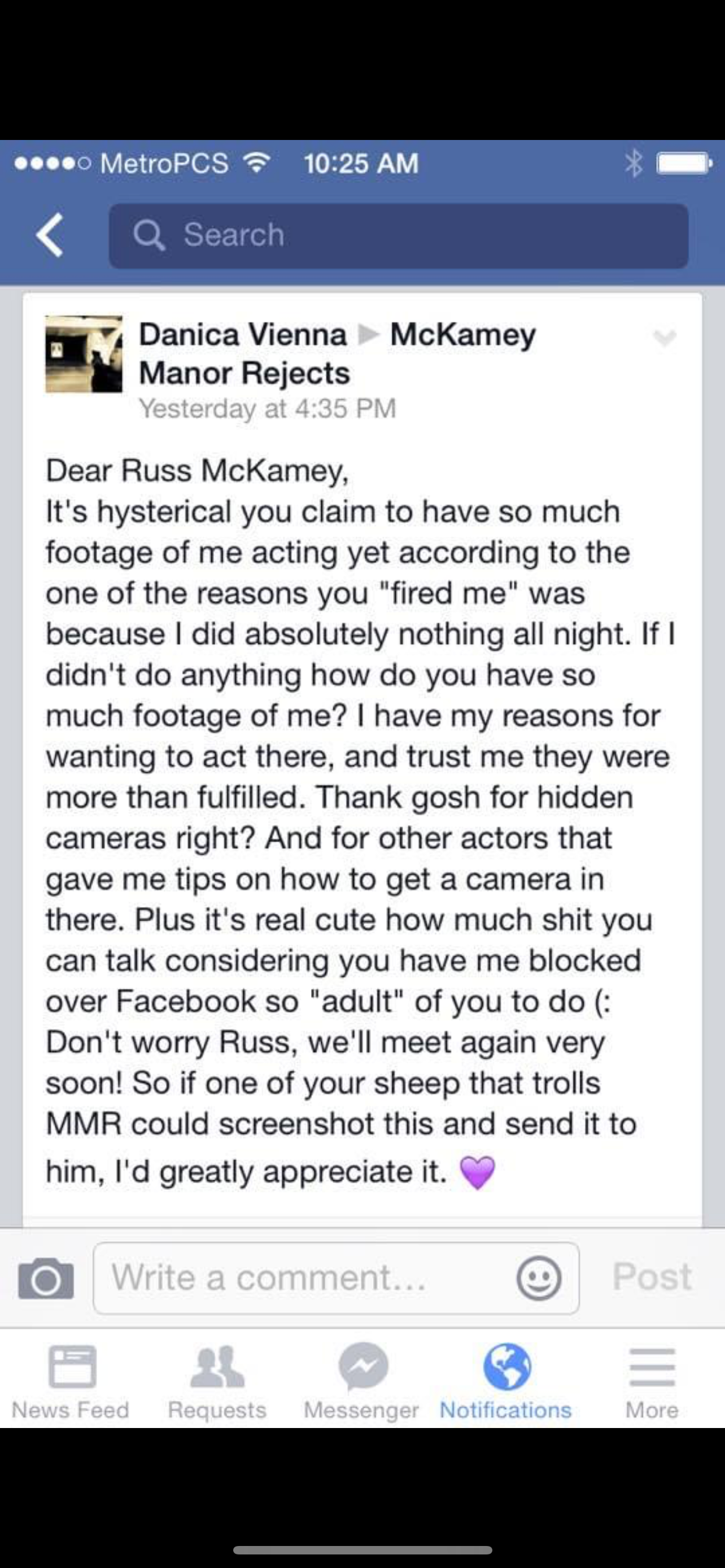Tap the back arrow icon
Viewport: 725px width, 1568px height.
(x=50, y=235)
